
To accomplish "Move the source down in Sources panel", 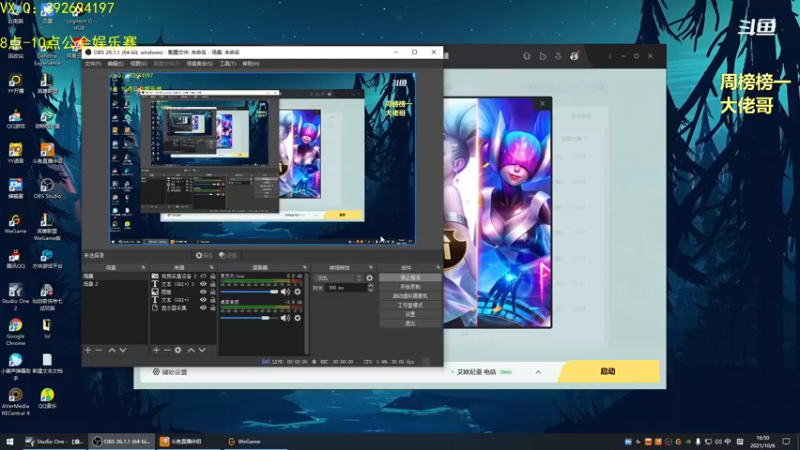I will click(203, 350).
